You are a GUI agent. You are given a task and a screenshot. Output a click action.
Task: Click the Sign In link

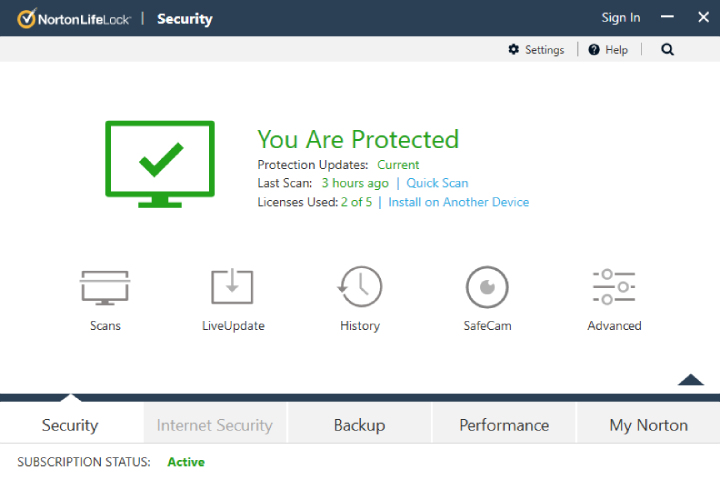[x=621, y=18]
